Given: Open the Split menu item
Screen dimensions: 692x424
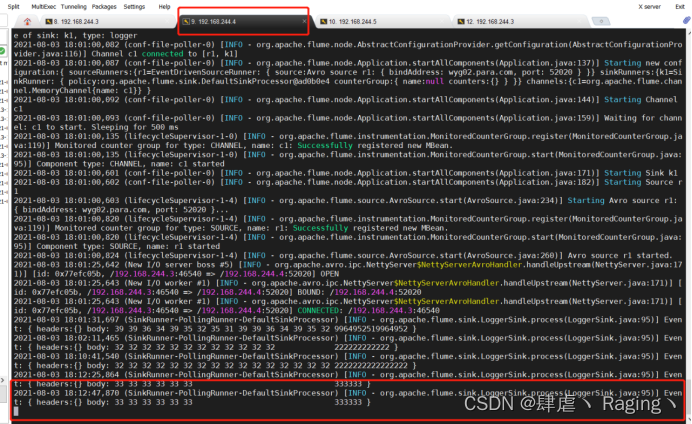Looking at the screenshot, I should tap(14, 7).
